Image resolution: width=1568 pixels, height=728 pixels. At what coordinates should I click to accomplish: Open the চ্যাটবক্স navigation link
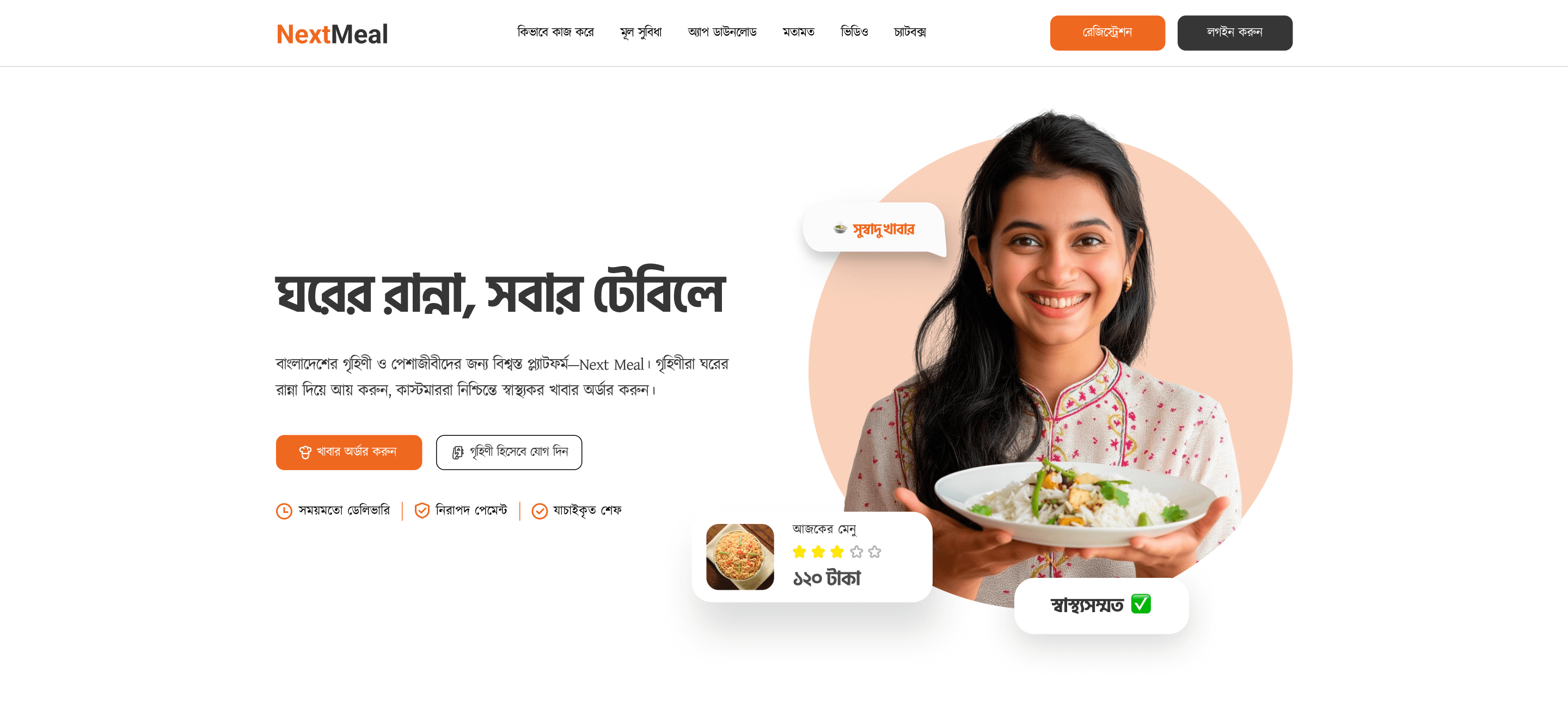point(909,32)
